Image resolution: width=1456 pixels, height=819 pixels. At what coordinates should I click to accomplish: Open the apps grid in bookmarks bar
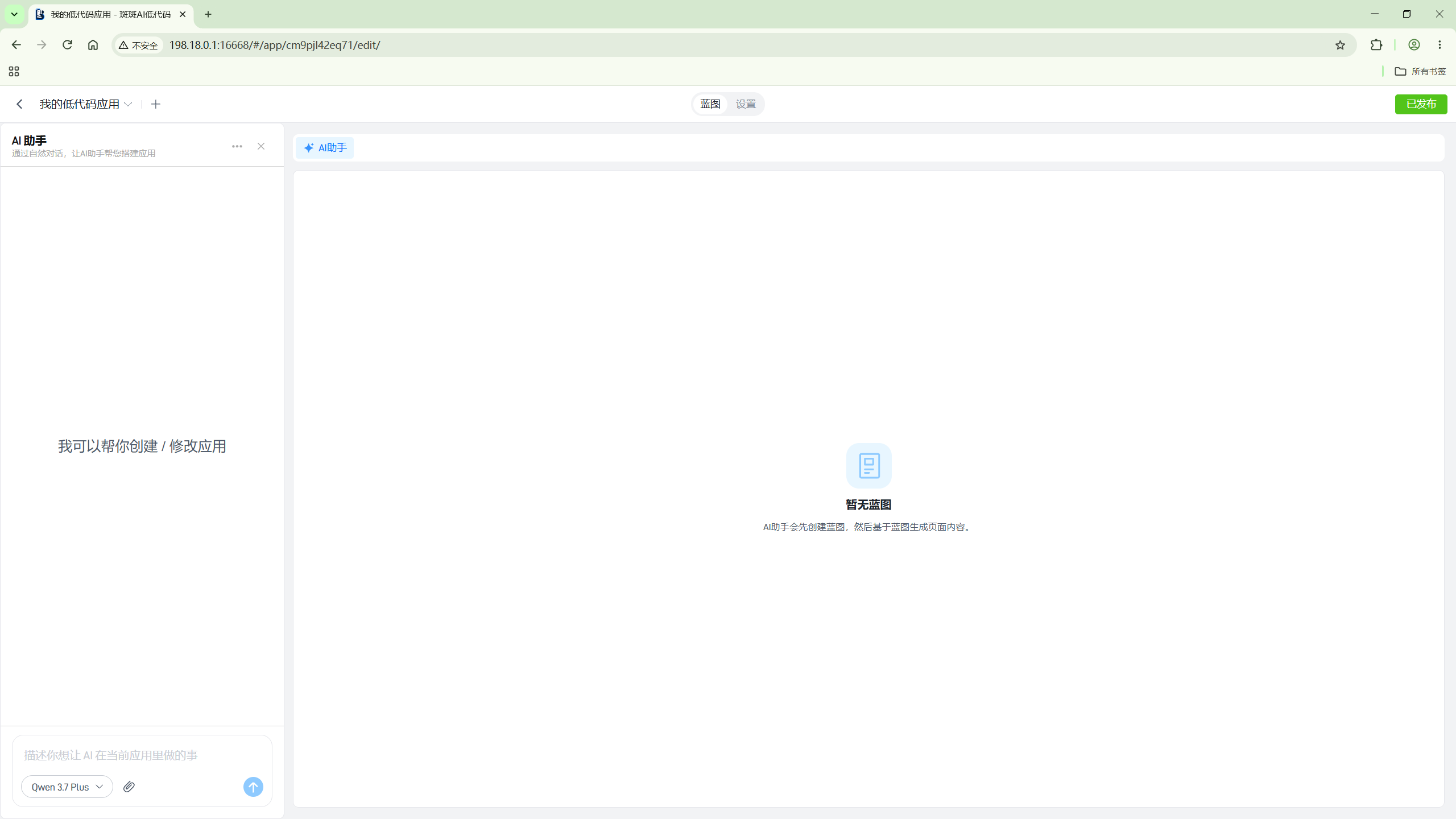(14, 71)
